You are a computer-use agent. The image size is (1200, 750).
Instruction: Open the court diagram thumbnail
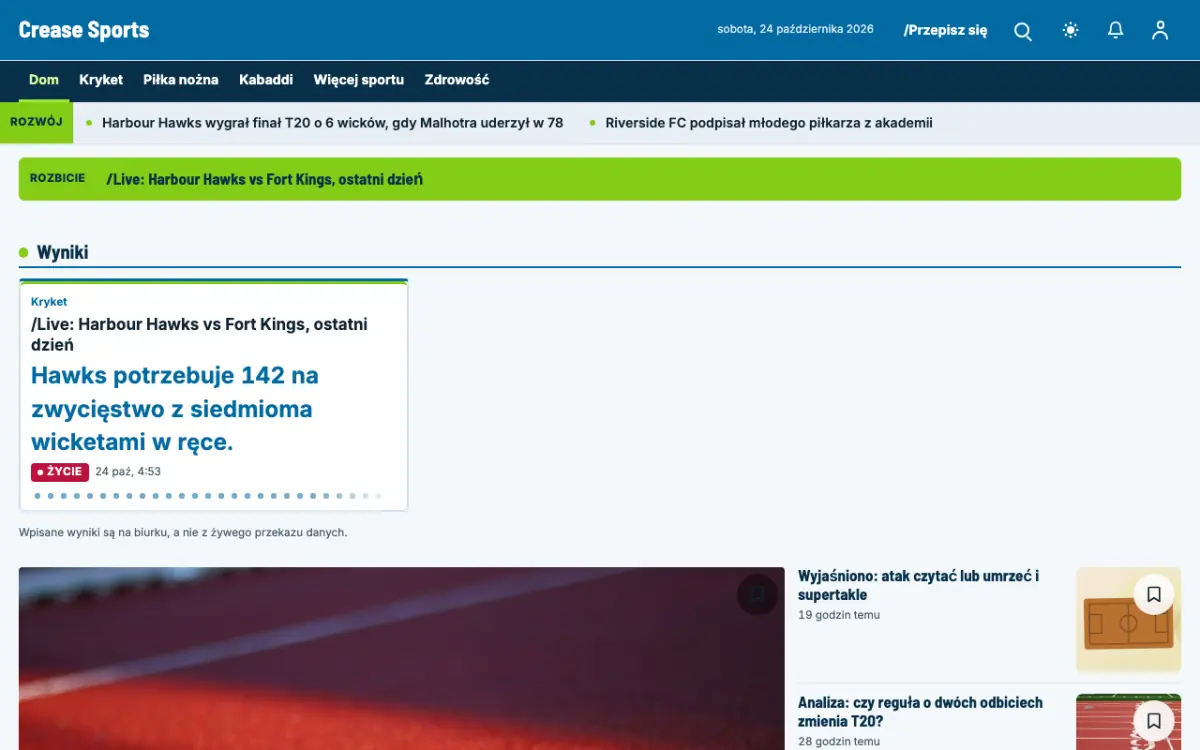[x=1128, y=620]
